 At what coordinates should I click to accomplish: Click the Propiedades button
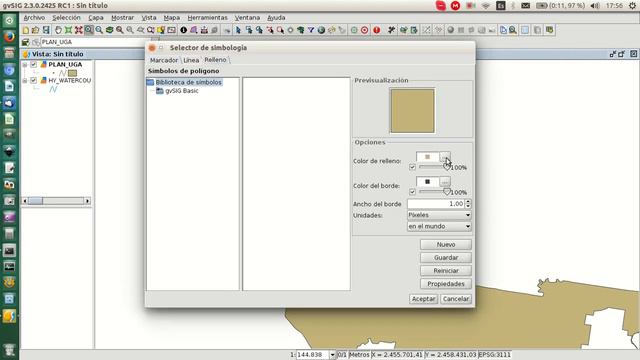point(446,284)
